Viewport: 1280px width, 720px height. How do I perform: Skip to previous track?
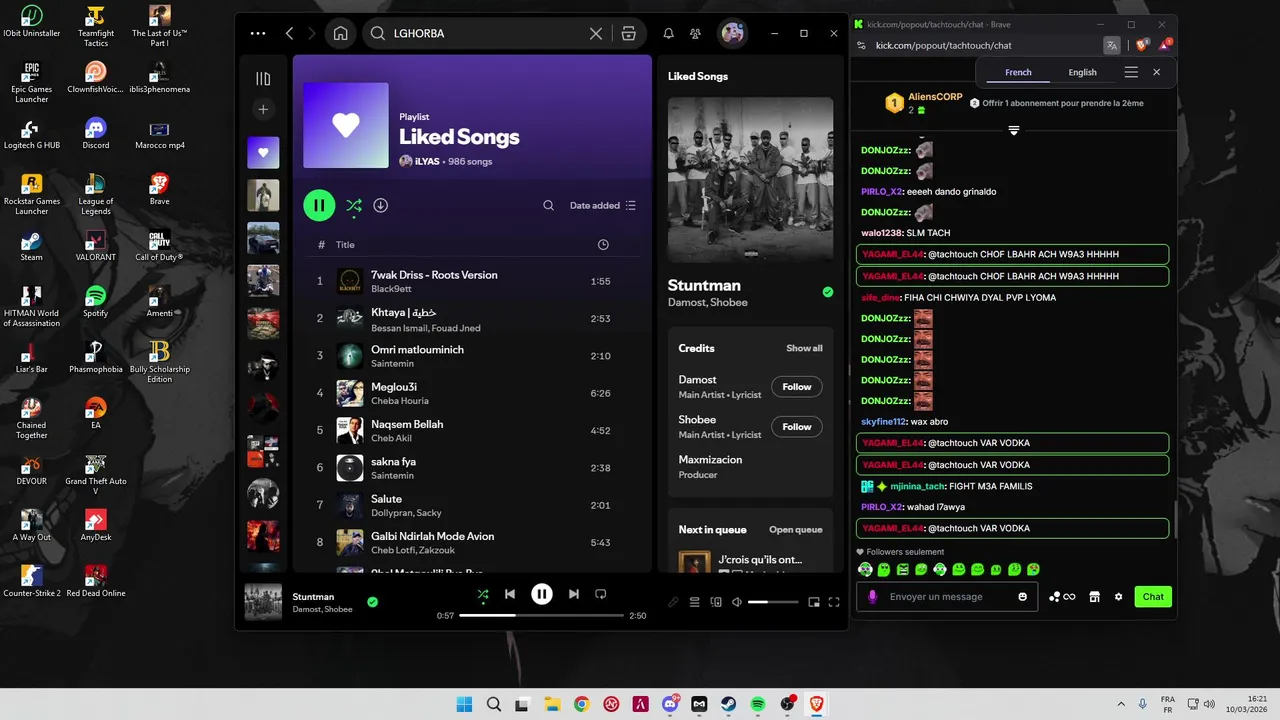[x=510, y=594]
